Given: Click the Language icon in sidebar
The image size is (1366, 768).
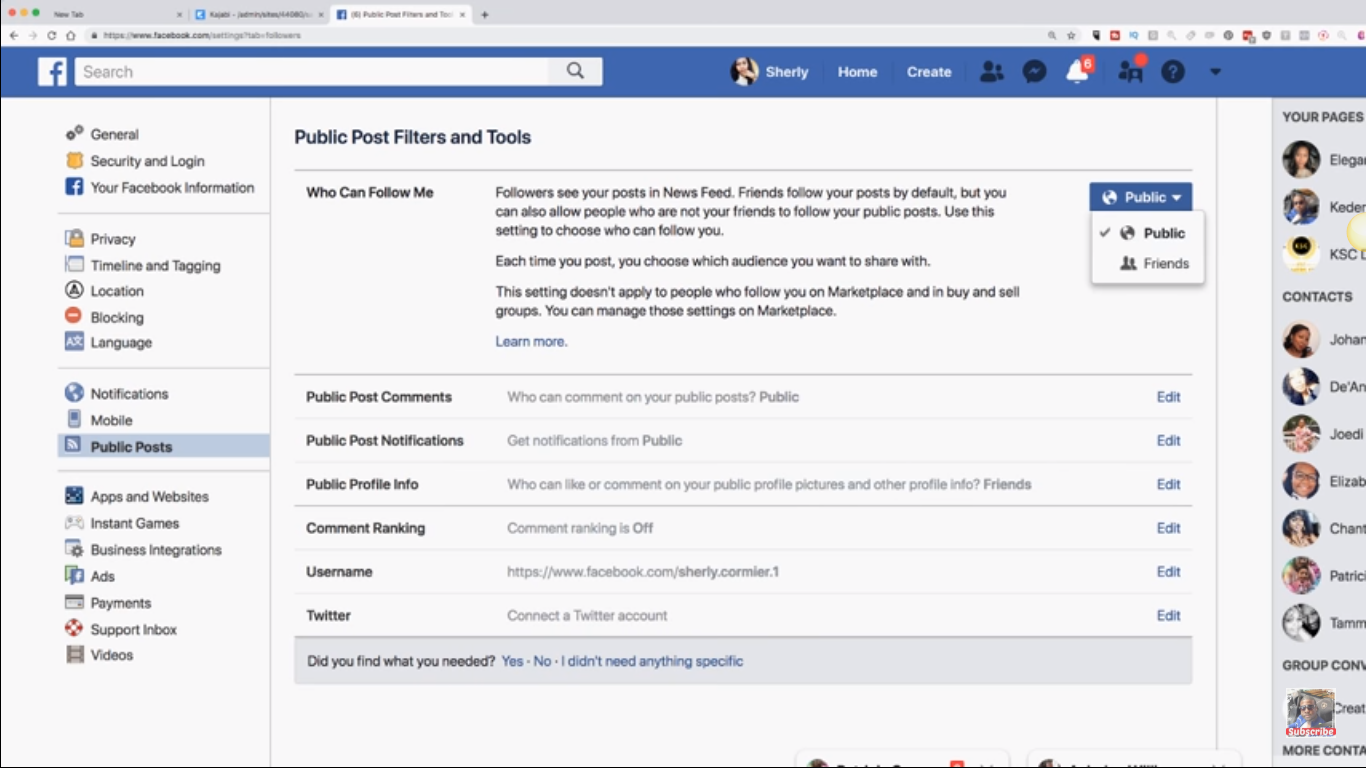Looking at the screenshot, I should click(74, 342).
